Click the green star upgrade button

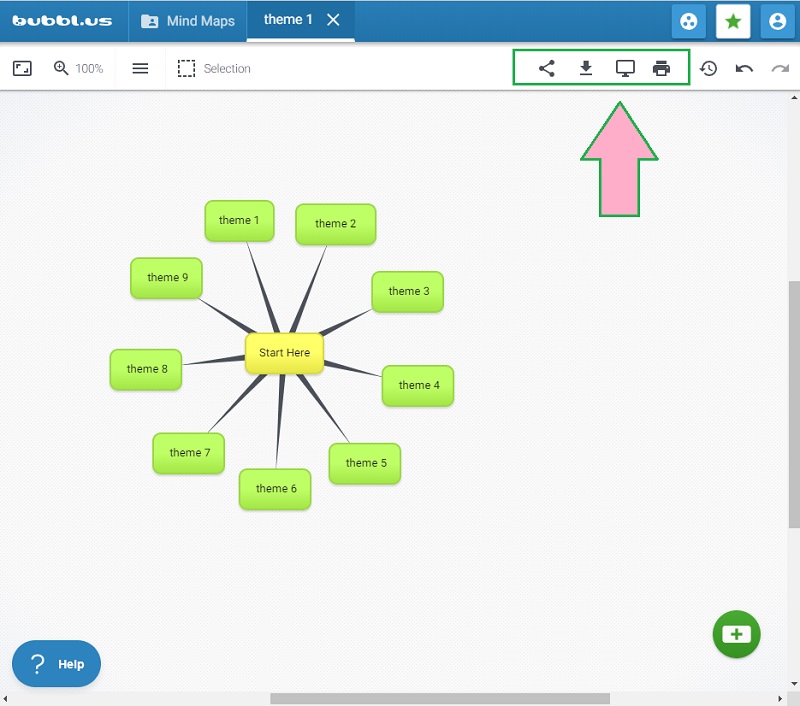point(733,21)
